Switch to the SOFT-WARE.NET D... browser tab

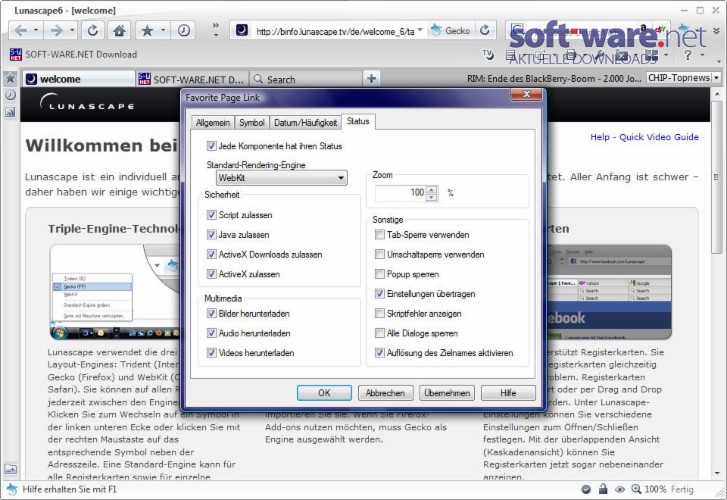click(191, 79)
